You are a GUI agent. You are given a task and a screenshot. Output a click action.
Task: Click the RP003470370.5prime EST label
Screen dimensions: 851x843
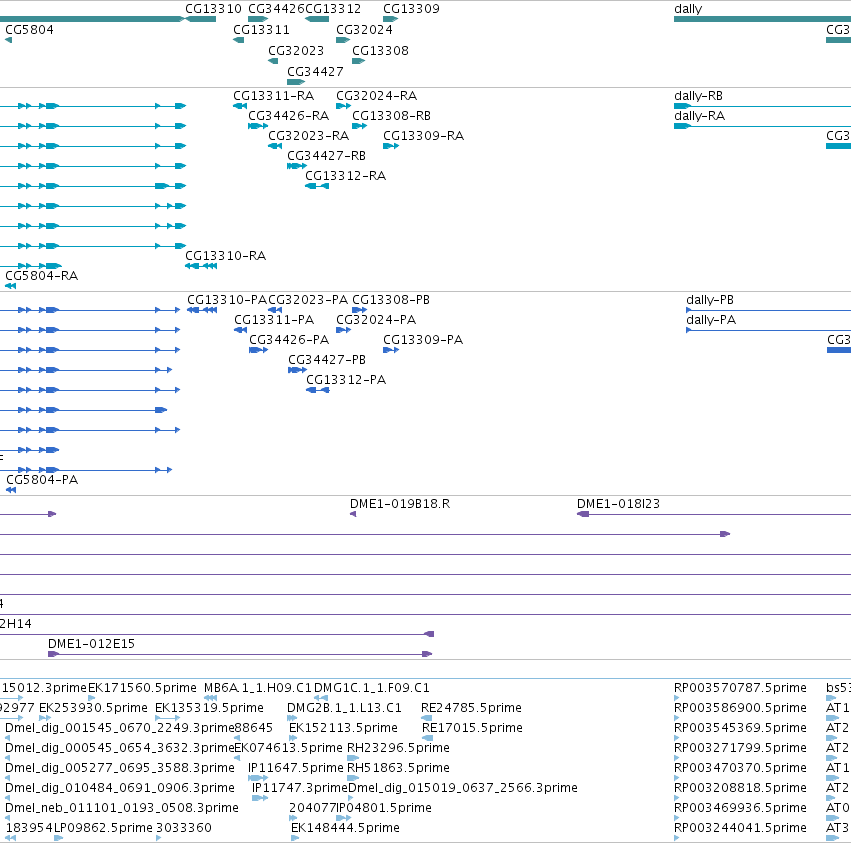(740, 768)
